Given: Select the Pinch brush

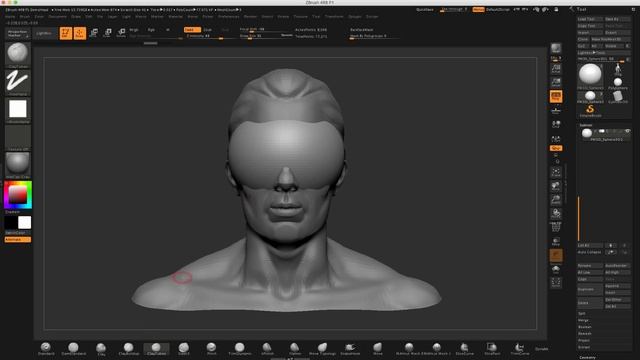Looking at the screenshot, I should click(x=211, y=349).
